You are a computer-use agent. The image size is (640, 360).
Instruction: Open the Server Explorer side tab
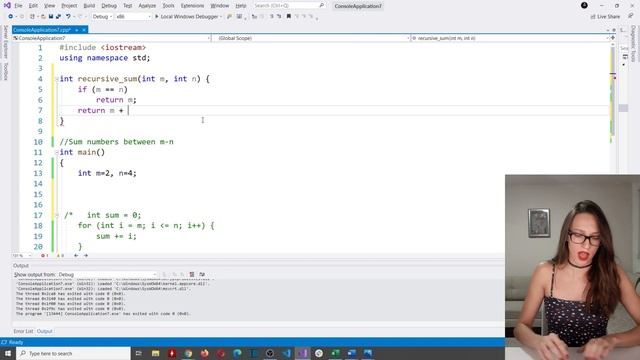[x=5, y=42]
